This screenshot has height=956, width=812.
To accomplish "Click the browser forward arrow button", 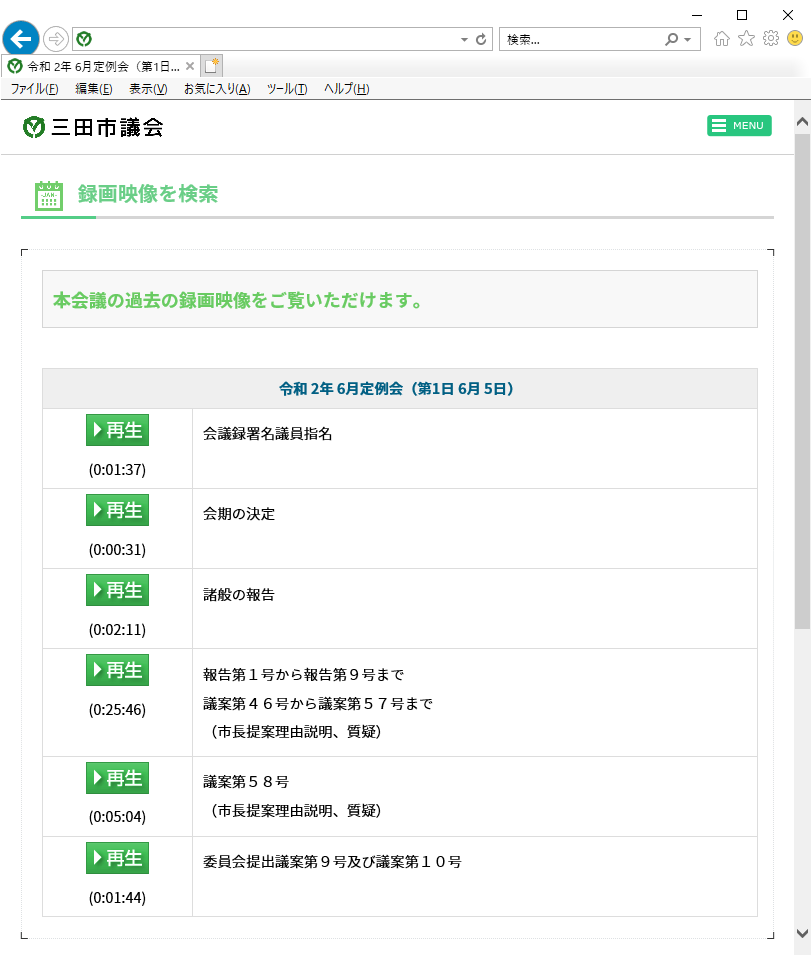I will coord(55,40).
